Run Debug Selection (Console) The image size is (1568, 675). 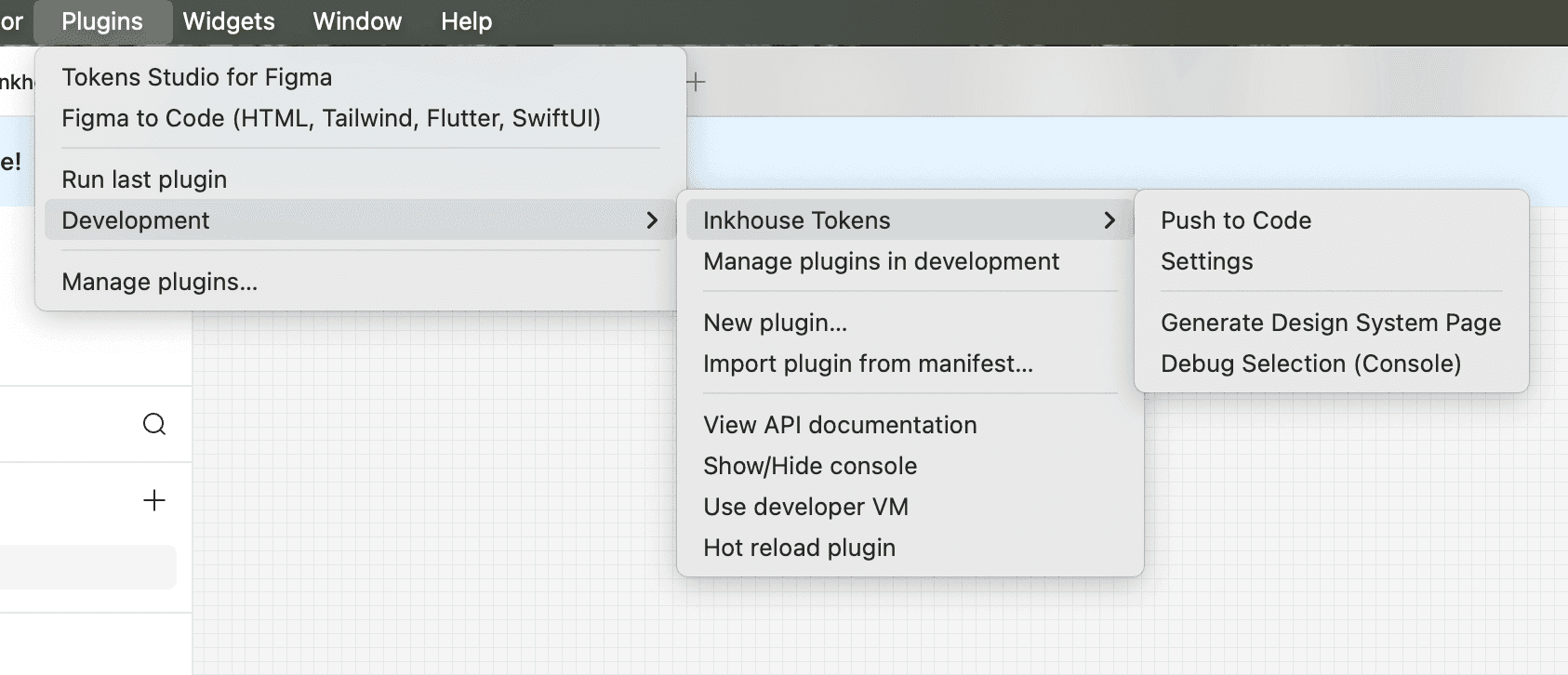[x=1331, y=364]
